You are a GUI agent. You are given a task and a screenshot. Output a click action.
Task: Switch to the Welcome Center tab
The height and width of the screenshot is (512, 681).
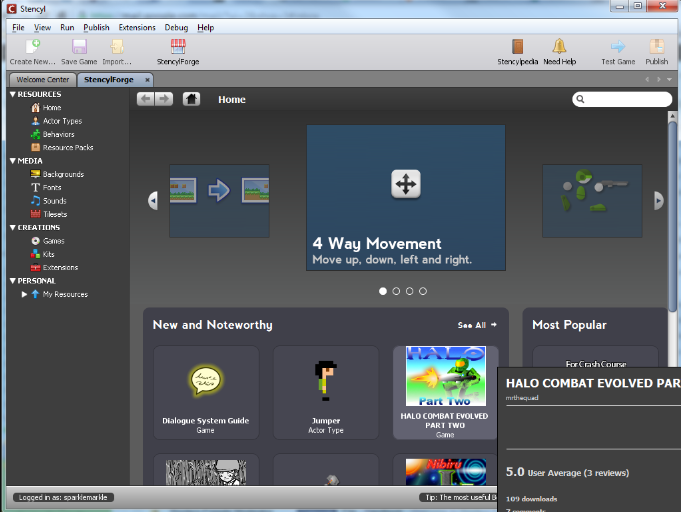[43, 80]
